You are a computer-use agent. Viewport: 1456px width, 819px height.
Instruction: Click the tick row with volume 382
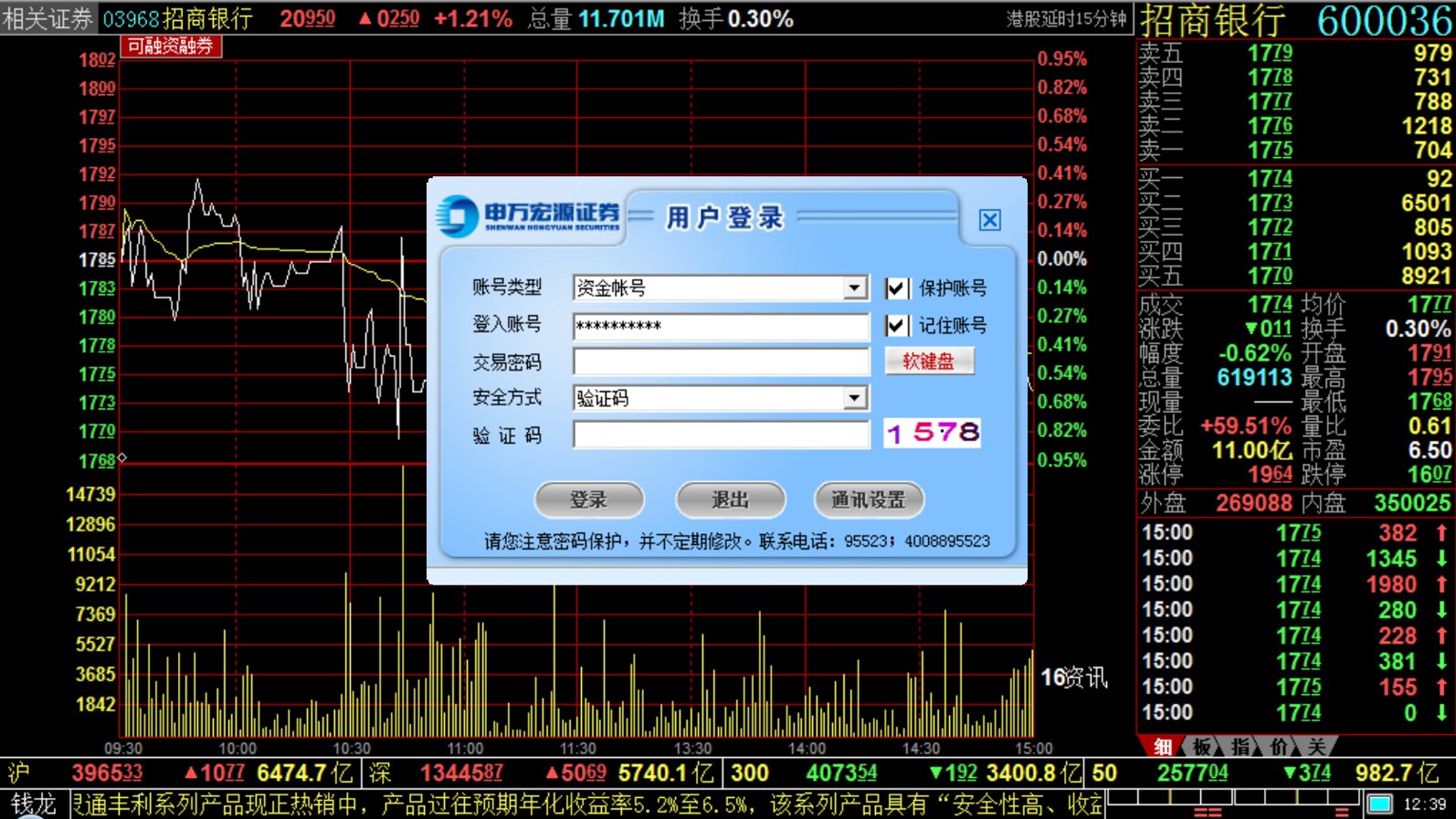pyautogui.click(x=1295, y=533)
